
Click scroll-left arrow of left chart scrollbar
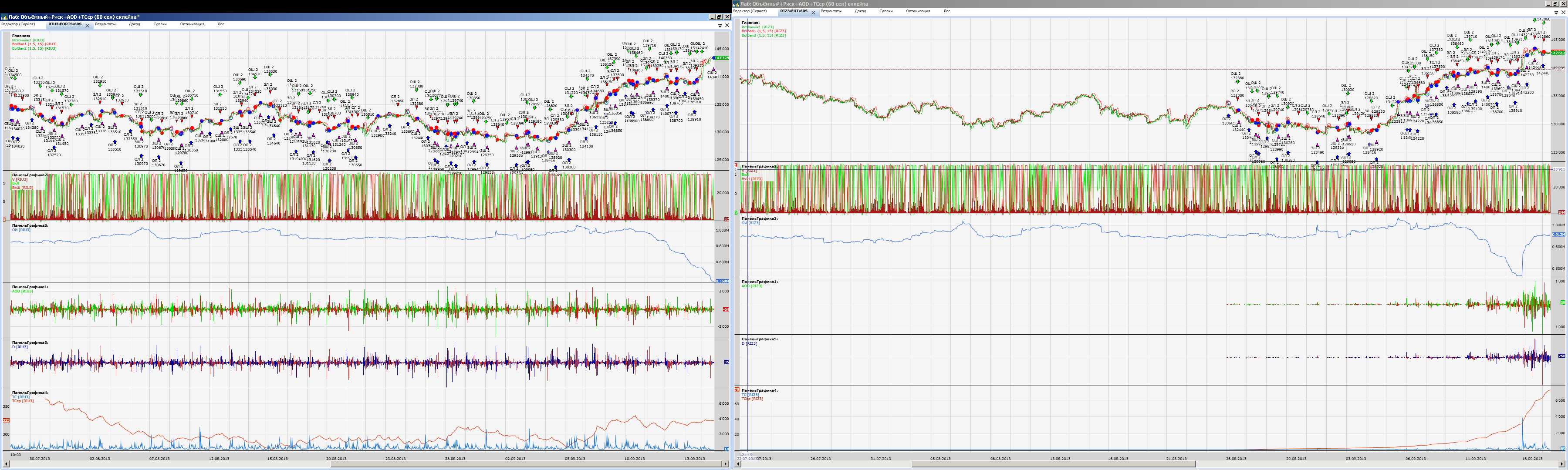click(6, 464)
